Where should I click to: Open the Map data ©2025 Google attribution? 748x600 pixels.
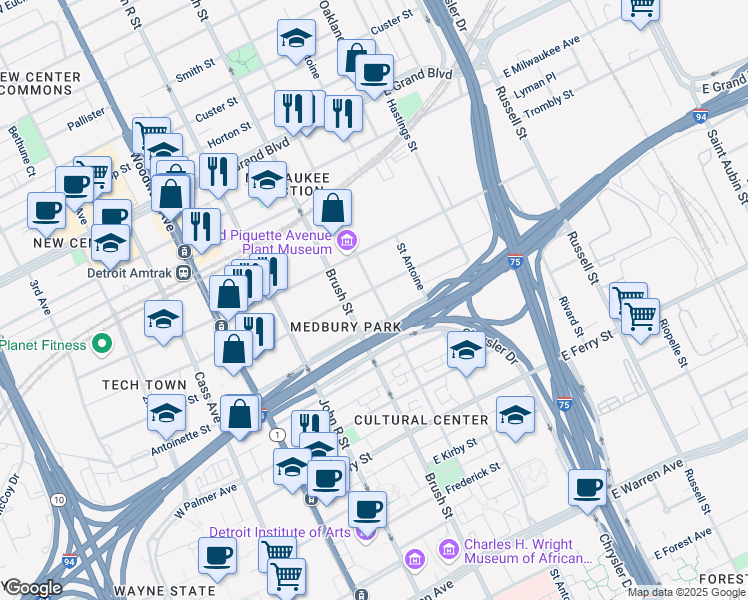click(687, 592)
